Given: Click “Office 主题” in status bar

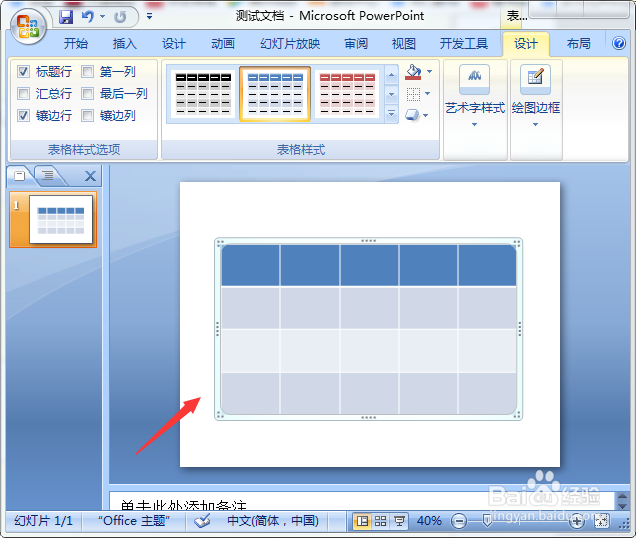Looking at the screenshot, I should (x=134, y=521).
